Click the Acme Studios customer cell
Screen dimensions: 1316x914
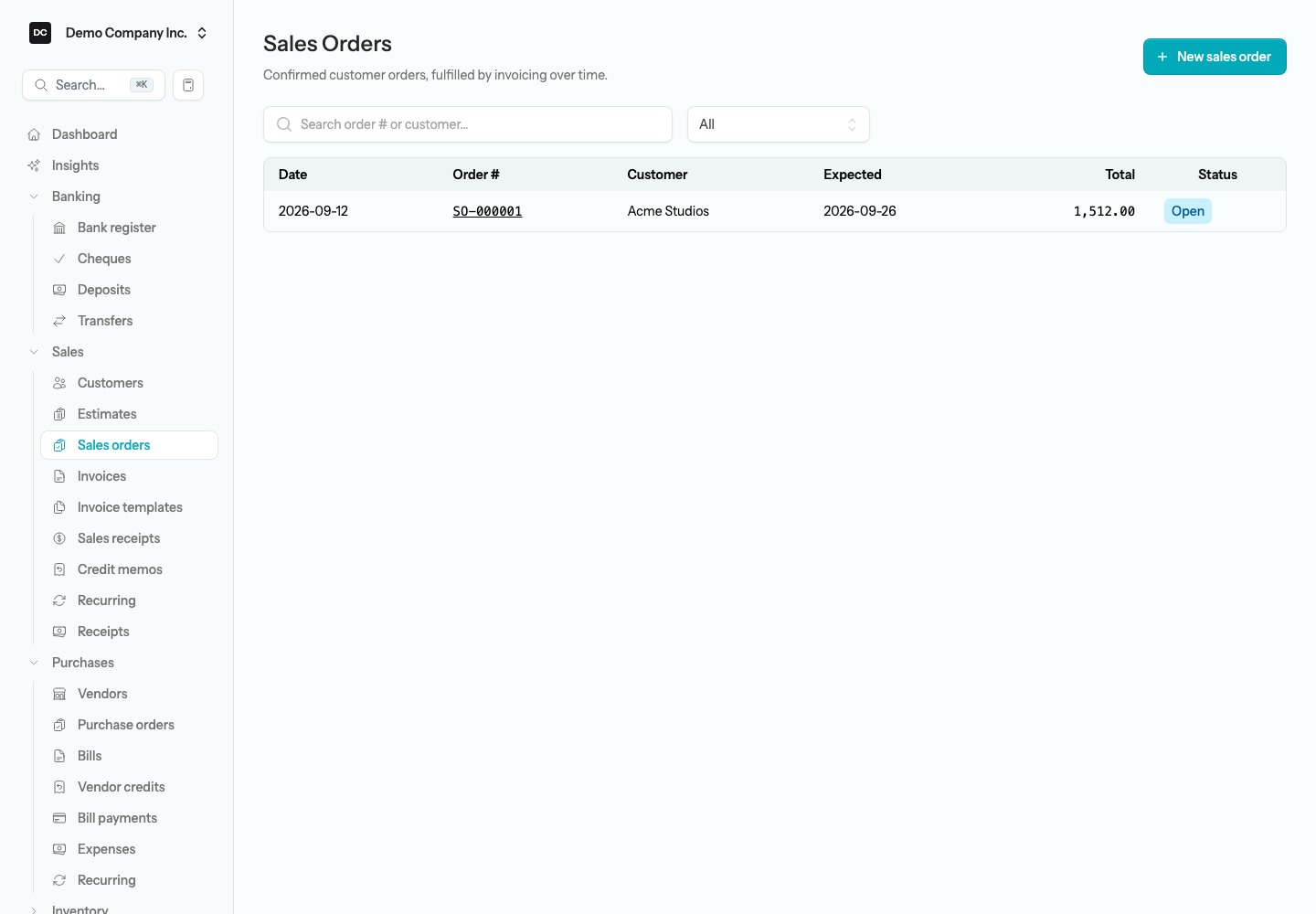tap(668, 211)
